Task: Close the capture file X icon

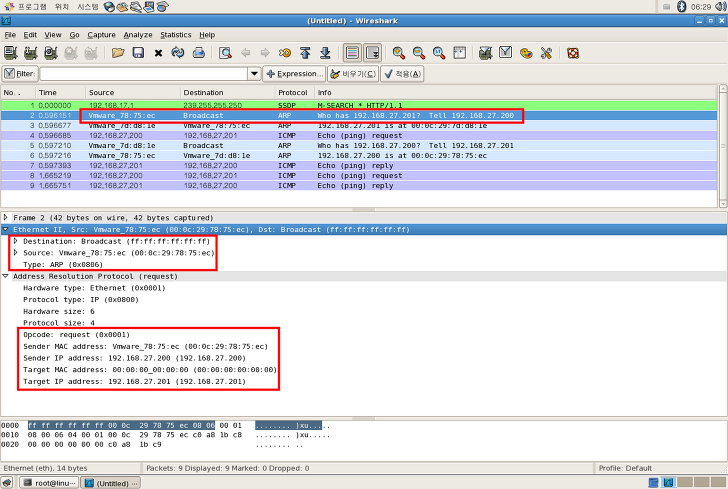Action: click(158, 53)
